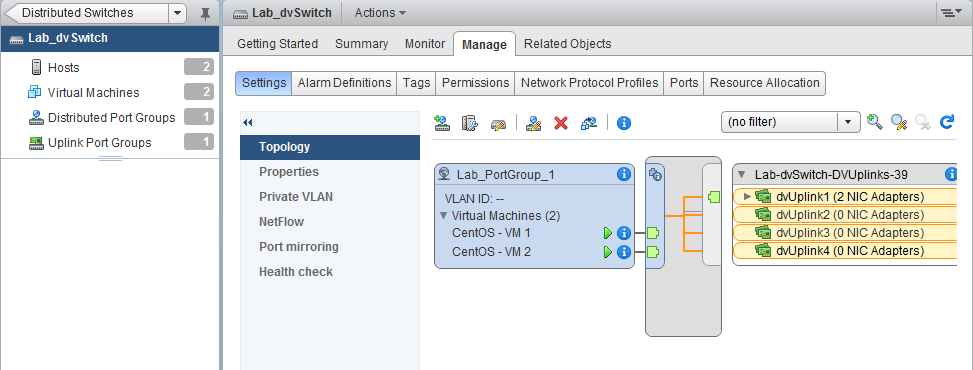Click the red X remove icon
This screenshot has height=370, width=973.
[x=561, y=122]
